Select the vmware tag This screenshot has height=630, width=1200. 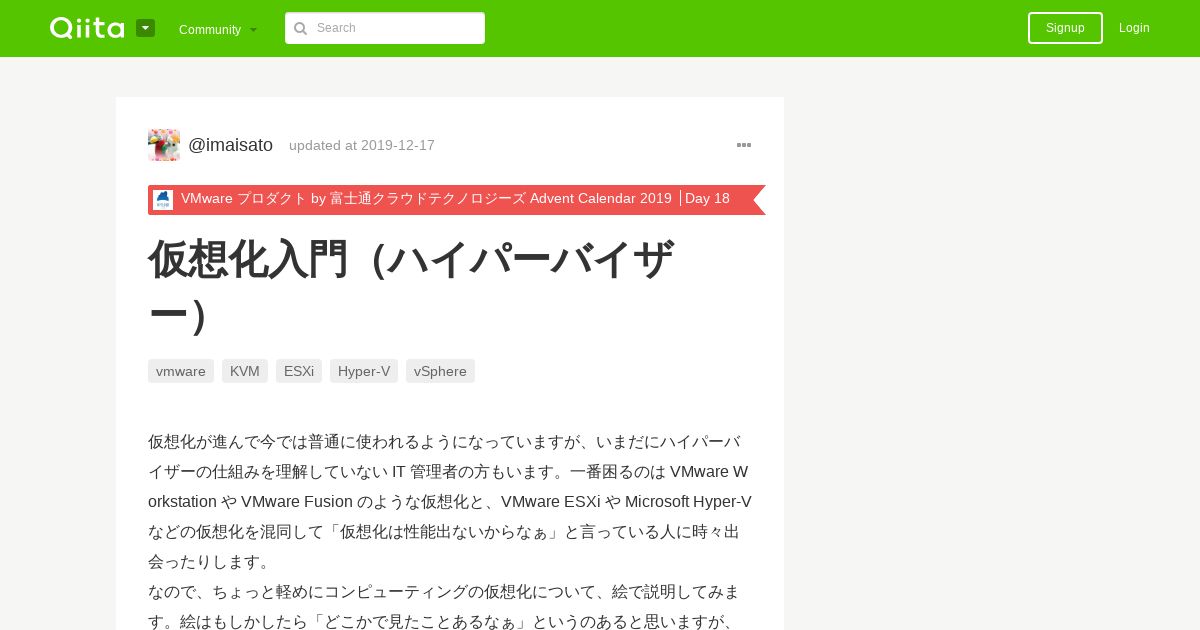(181, 371)
